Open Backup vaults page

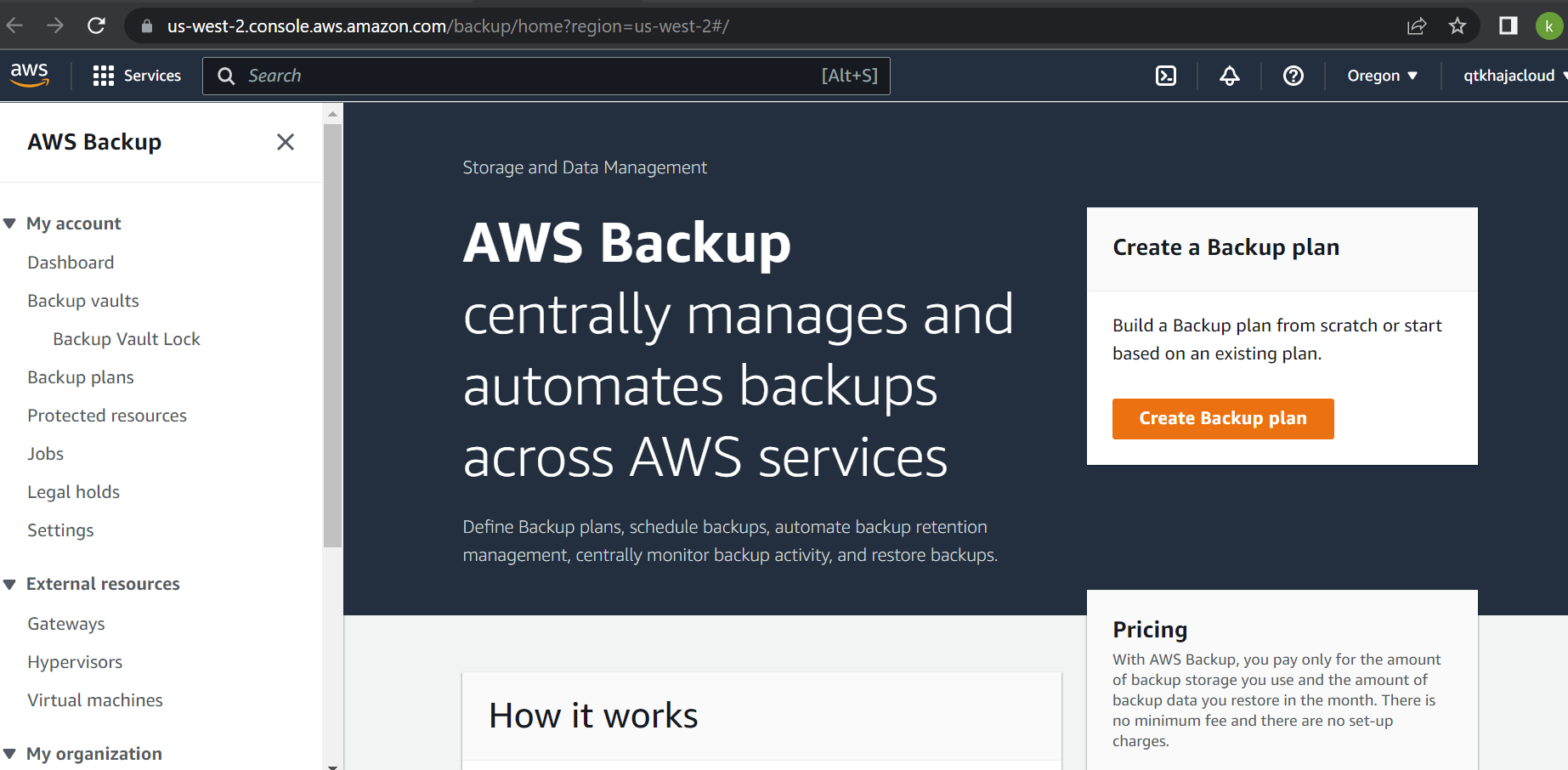click(x=83, y=301)
